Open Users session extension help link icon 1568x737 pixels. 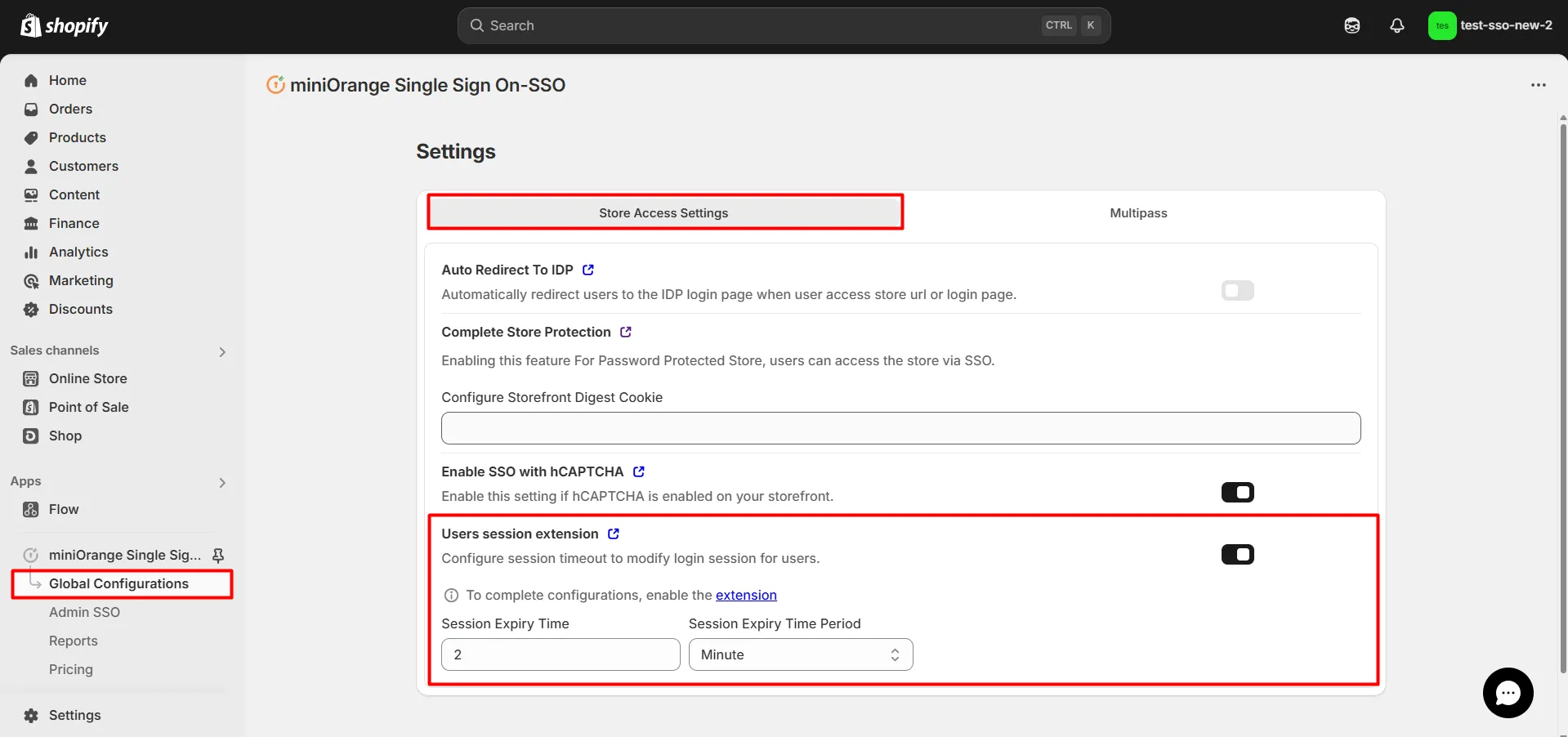click(x=614, y=534)
